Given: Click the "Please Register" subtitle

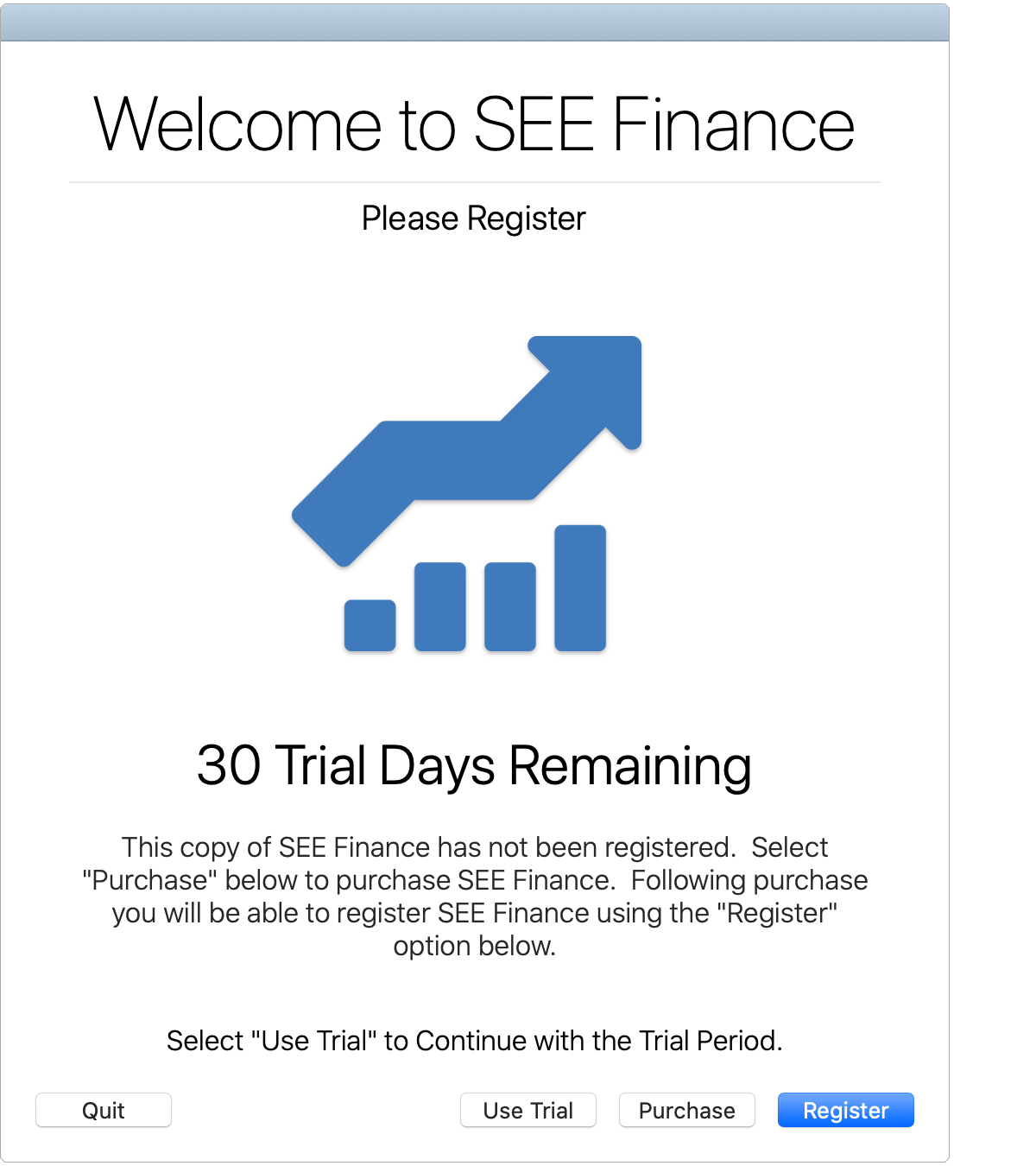Looking at the screenshot, I should tap(474, 219).
